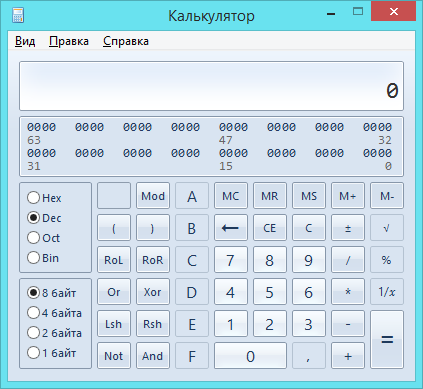Click the reciprocal 1/x button

click(x=387, y=292)
